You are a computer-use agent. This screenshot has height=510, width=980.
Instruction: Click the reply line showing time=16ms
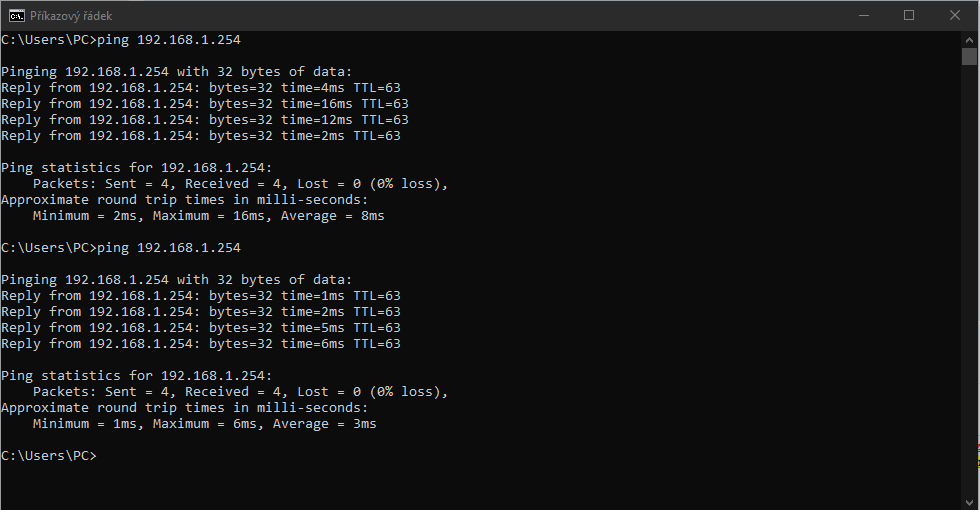coord(205,104)
